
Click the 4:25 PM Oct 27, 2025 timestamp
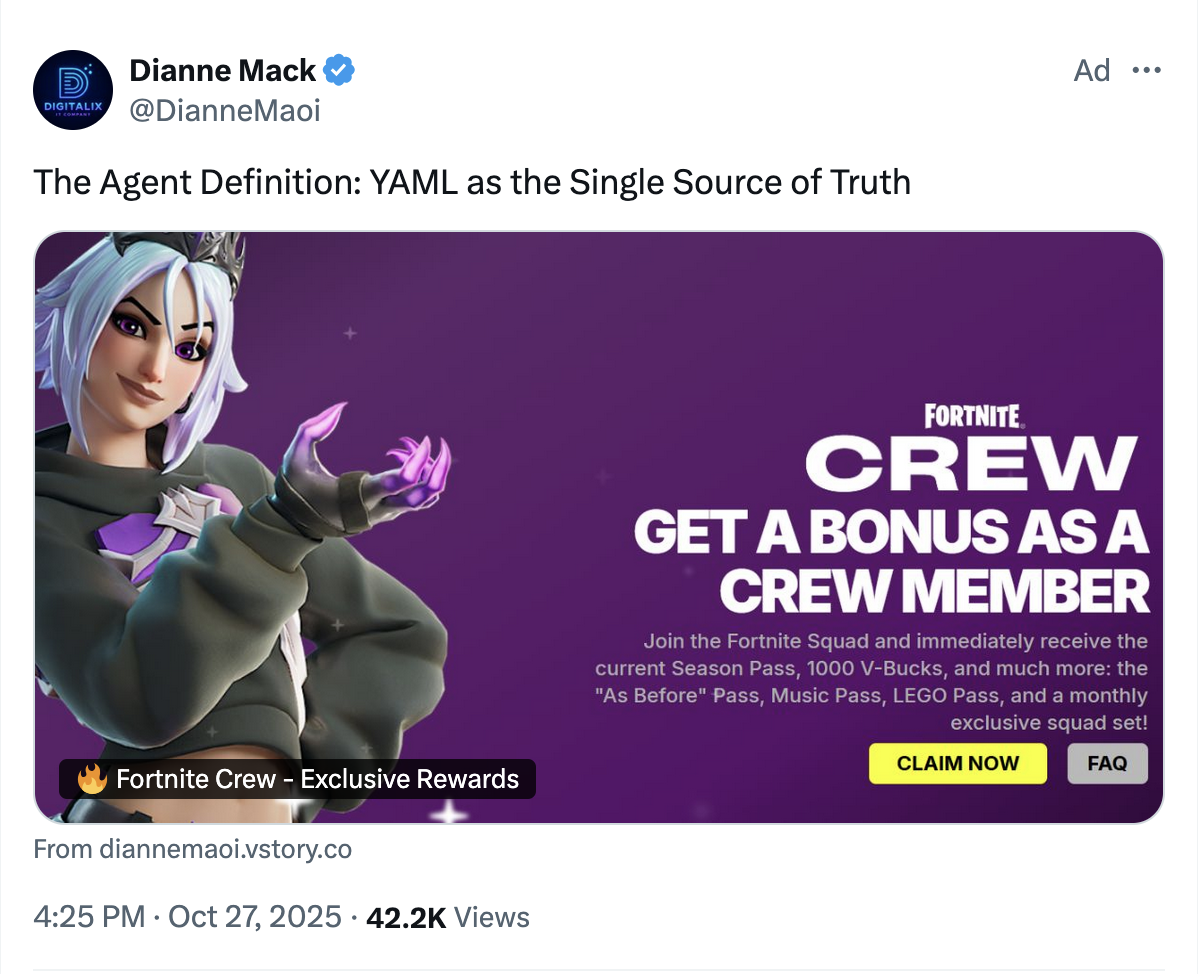click(x=187, y=917)
